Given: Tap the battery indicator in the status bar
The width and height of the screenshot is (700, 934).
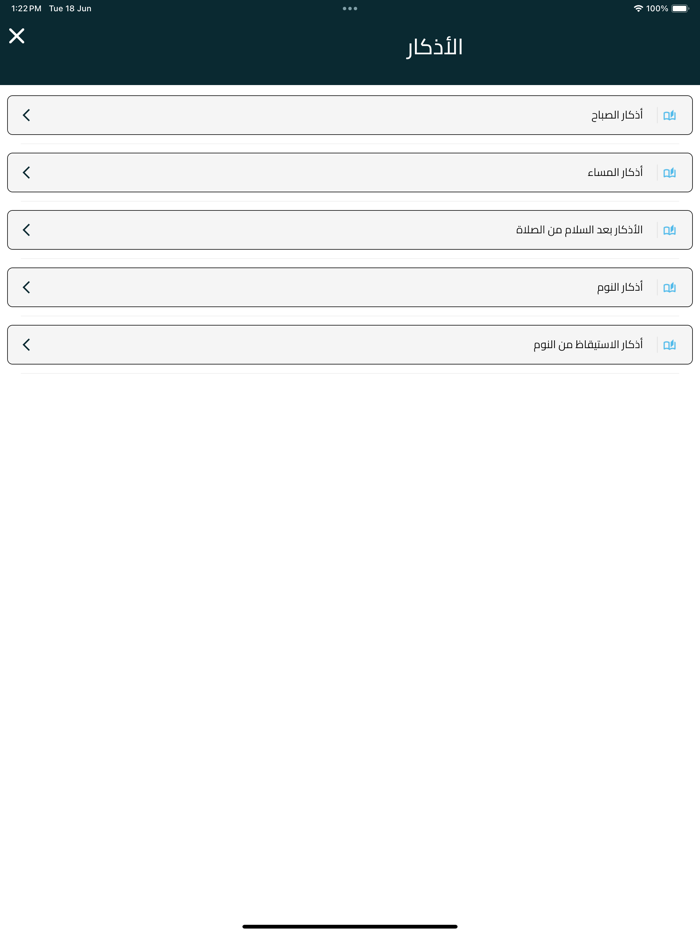Looking at the screenshot, I should pos(683,8).
